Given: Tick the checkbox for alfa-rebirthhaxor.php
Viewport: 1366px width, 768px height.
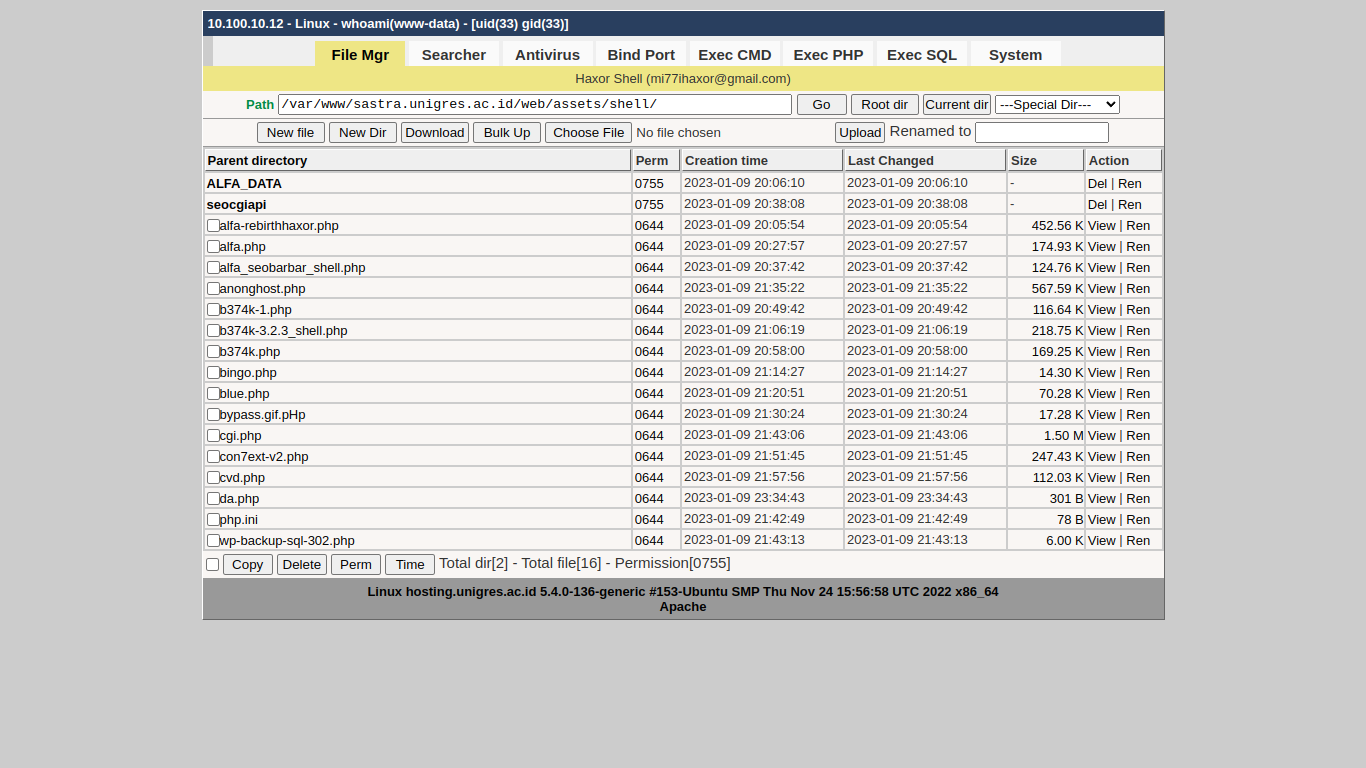Looking at the screenshot, I should click(213, 226).
